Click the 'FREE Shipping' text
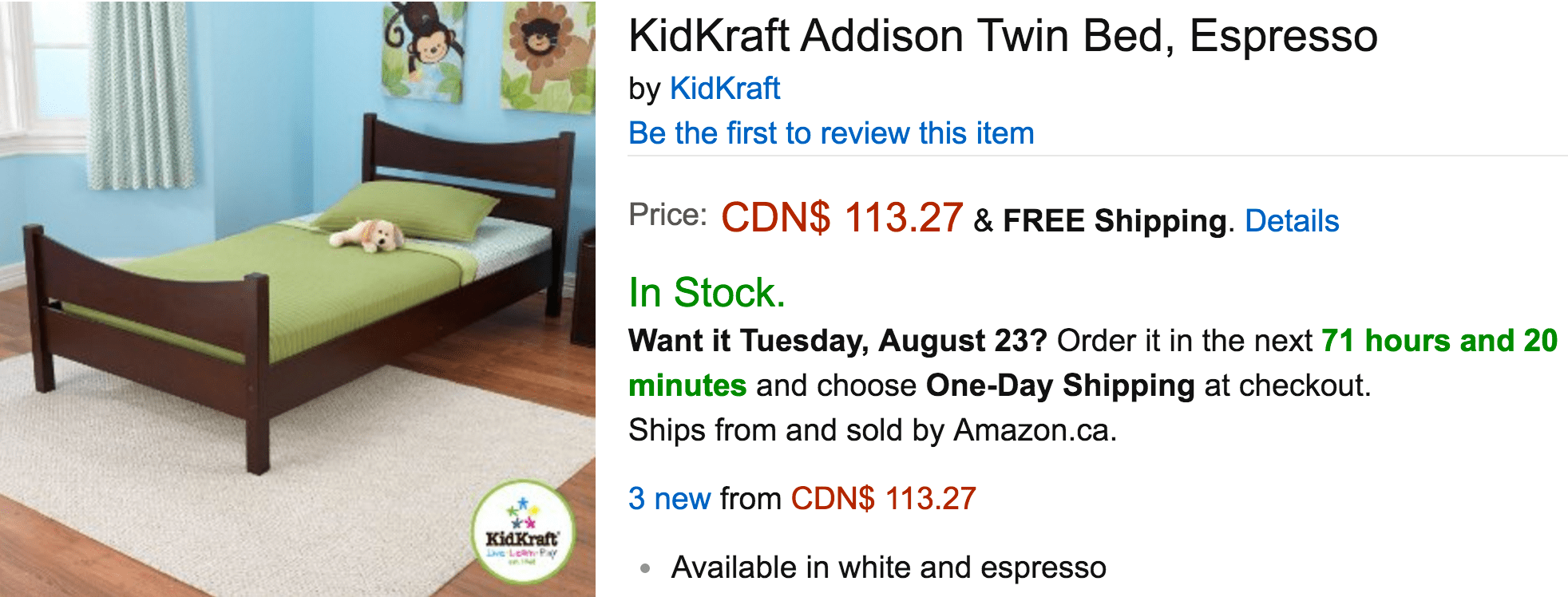Viewport: 1568px width, 597px height. coord(1115,221)
